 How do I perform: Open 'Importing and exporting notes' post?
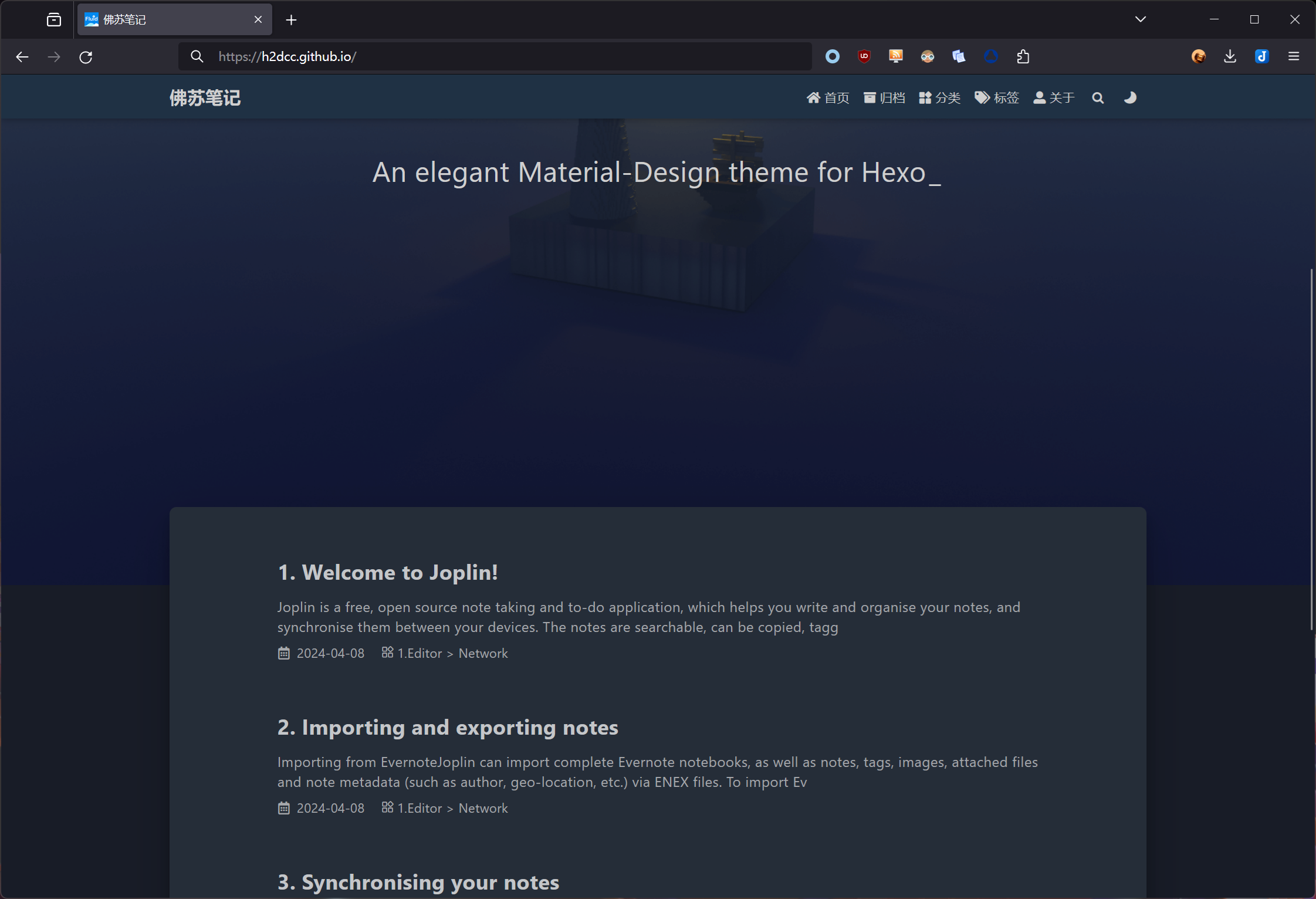pos(448,727)
